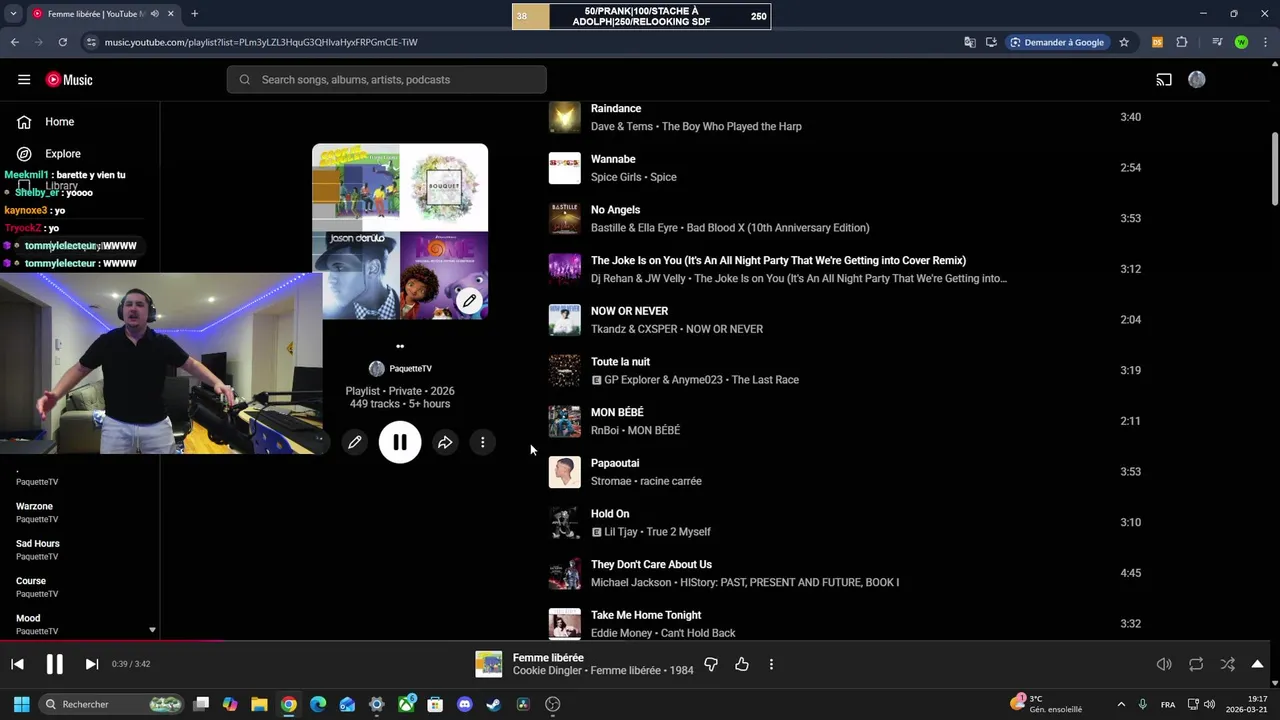Open Cookie Dingler artist link in player bar
Viewport: 1280px width, 720px height.
tap(546, 671)
